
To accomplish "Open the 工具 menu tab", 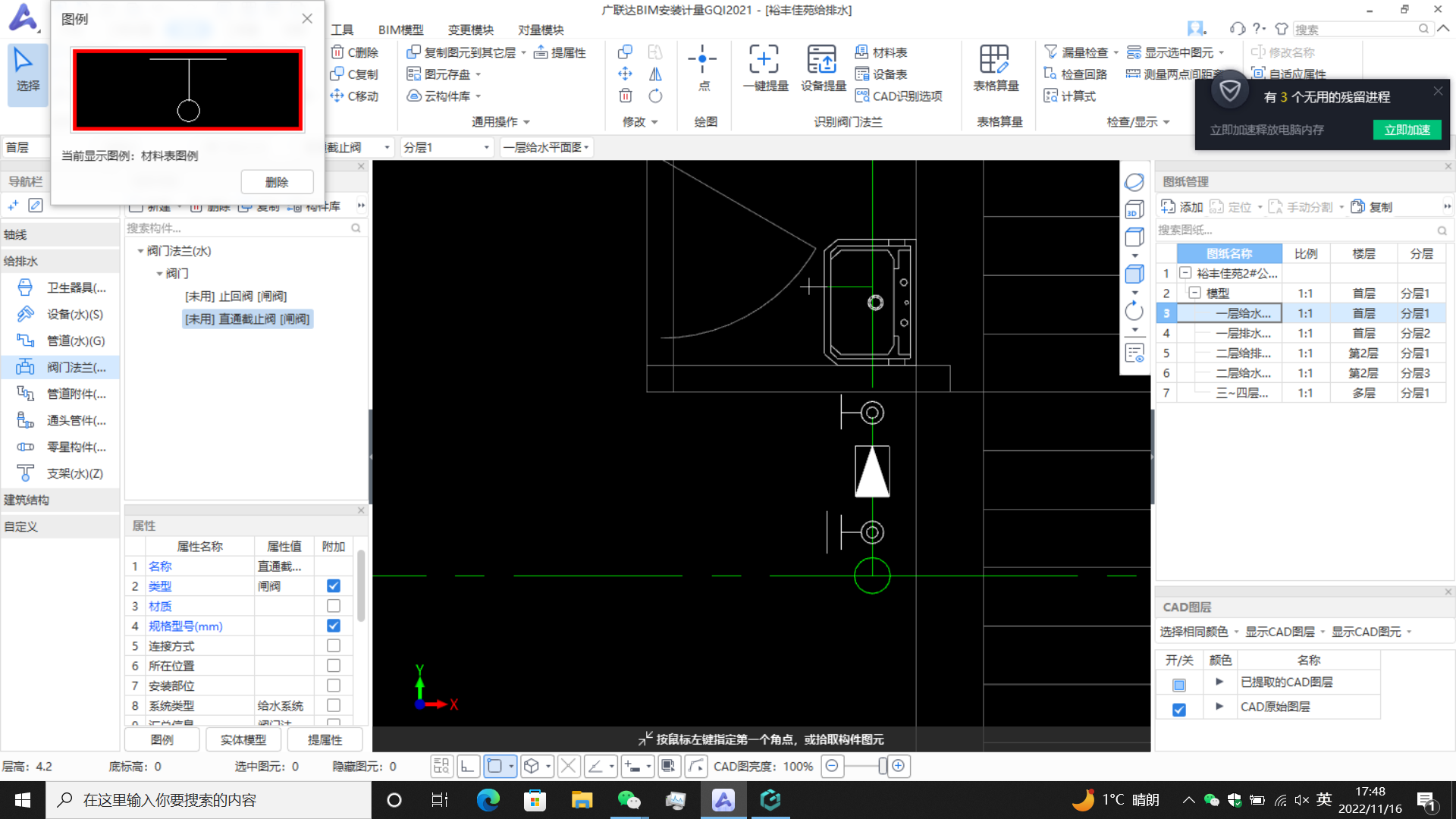I will tap(342, 30).
